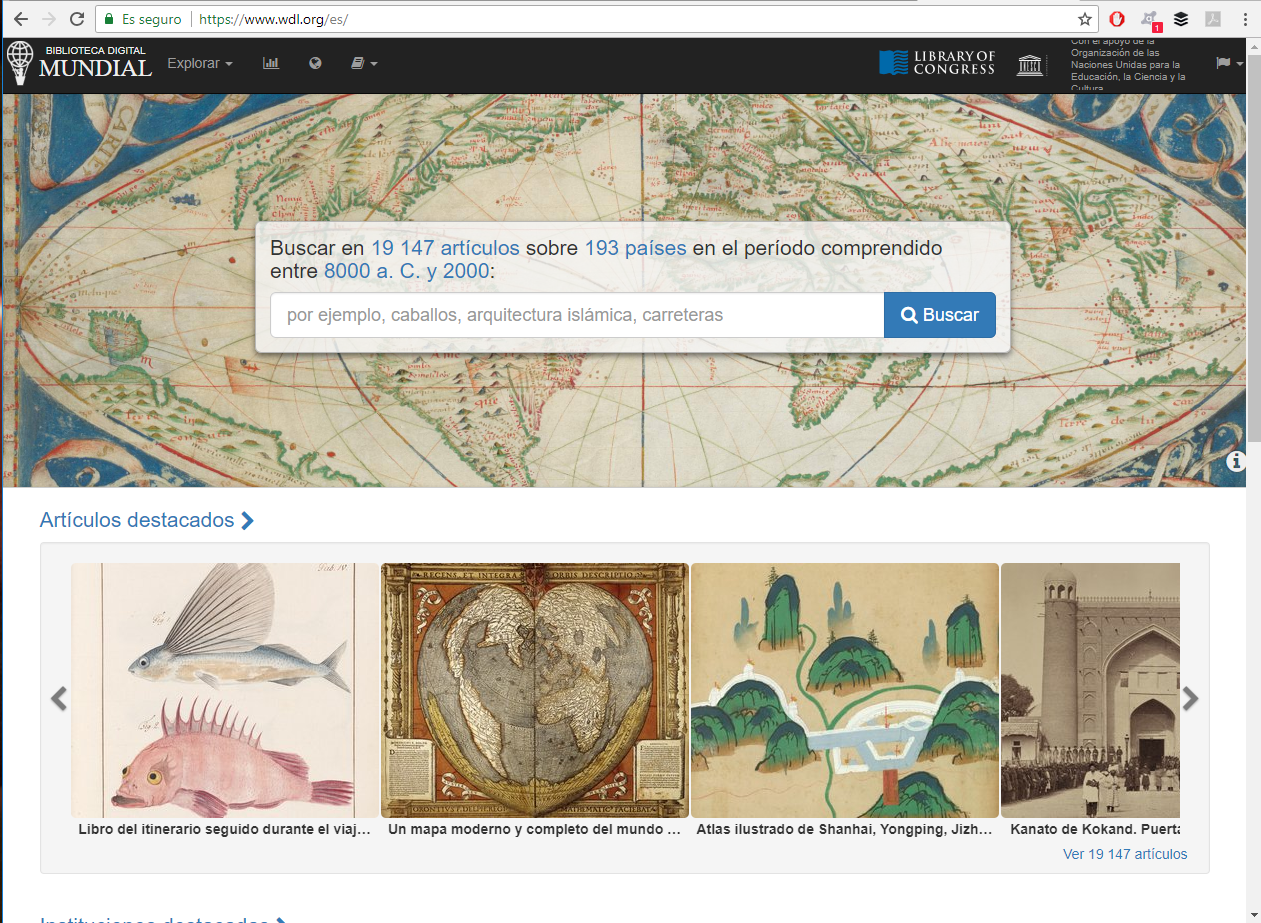The image size is (1261, 923).
Task: Open the heart-shaped world map thumbnail
Action: tap(535, 690)
